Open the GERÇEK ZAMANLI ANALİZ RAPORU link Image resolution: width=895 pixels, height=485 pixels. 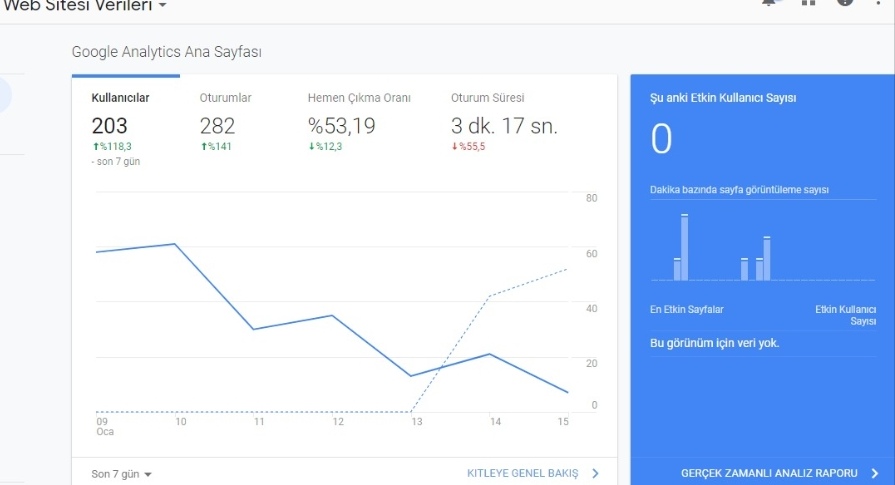[x=769, y=473]
